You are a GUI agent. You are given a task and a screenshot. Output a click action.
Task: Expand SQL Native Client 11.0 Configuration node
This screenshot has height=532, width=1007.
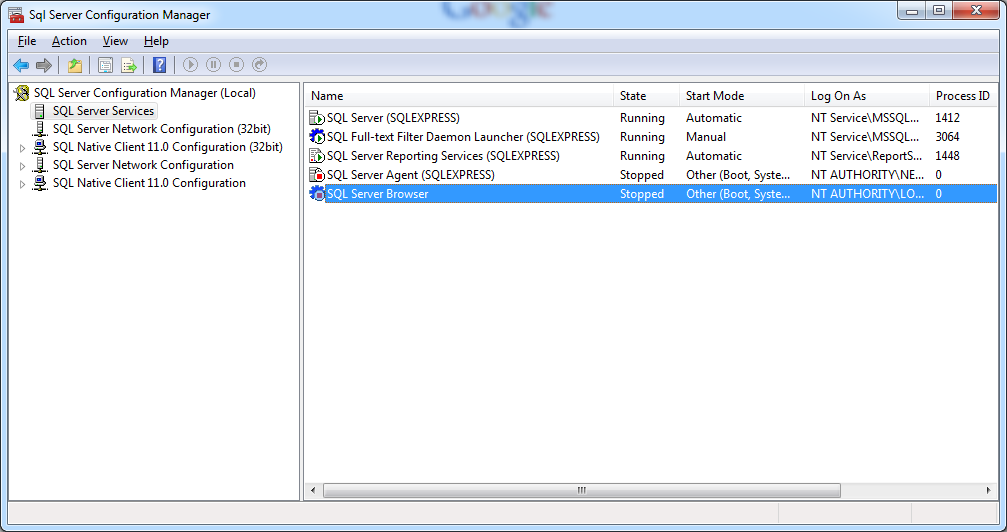[22, 184]
